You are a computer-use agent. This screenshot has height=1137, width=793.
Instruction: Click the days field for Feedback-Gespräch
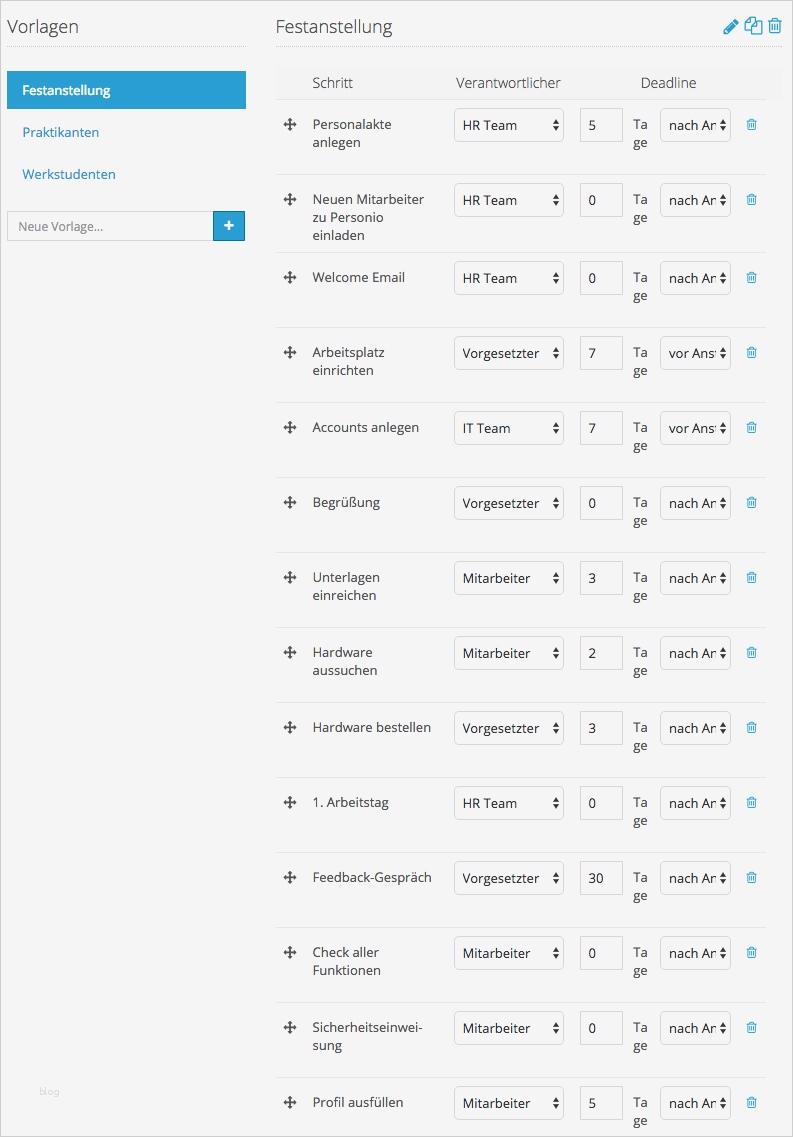pos(601,878)
